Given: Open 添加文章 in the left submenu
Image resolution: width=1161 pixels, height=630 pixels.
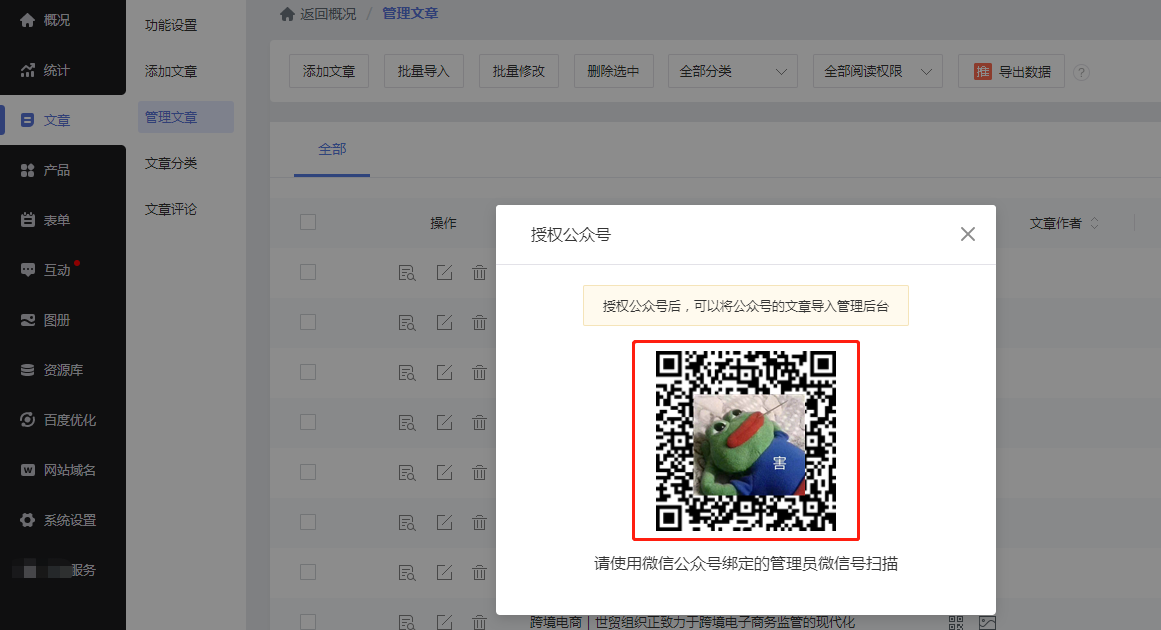Looking at the screenshot, I should [171, 71].
